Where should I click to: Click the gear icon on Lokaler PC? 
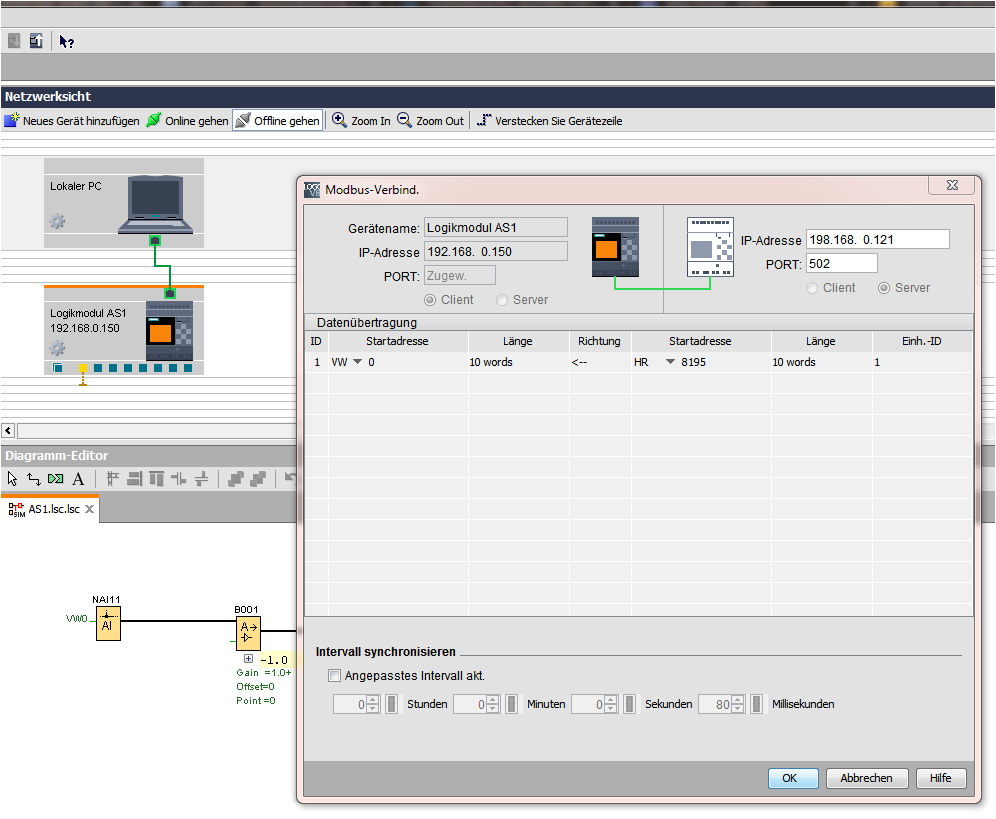57,221
